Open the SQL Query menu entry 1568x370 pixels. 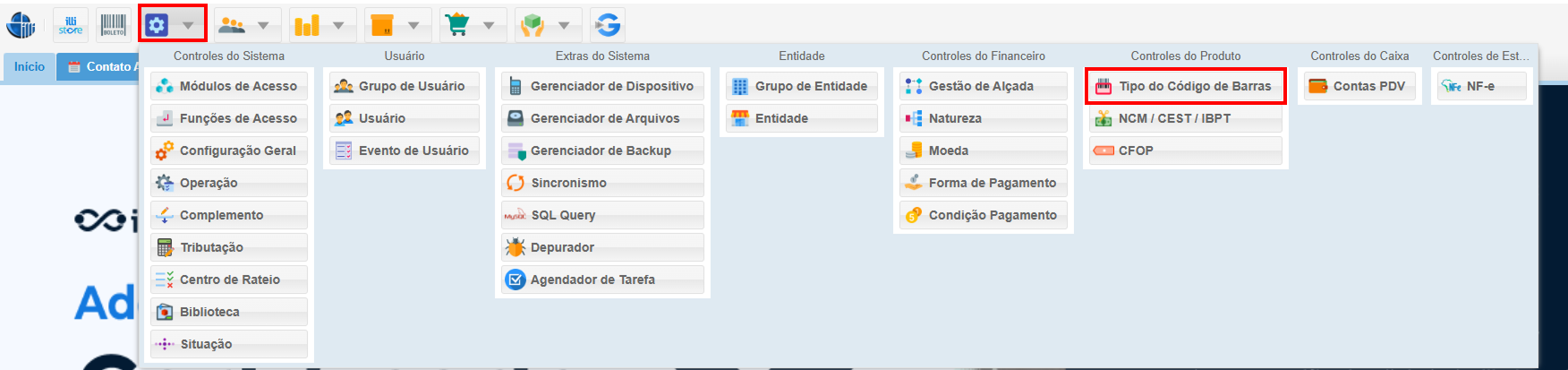coord(601,215)
